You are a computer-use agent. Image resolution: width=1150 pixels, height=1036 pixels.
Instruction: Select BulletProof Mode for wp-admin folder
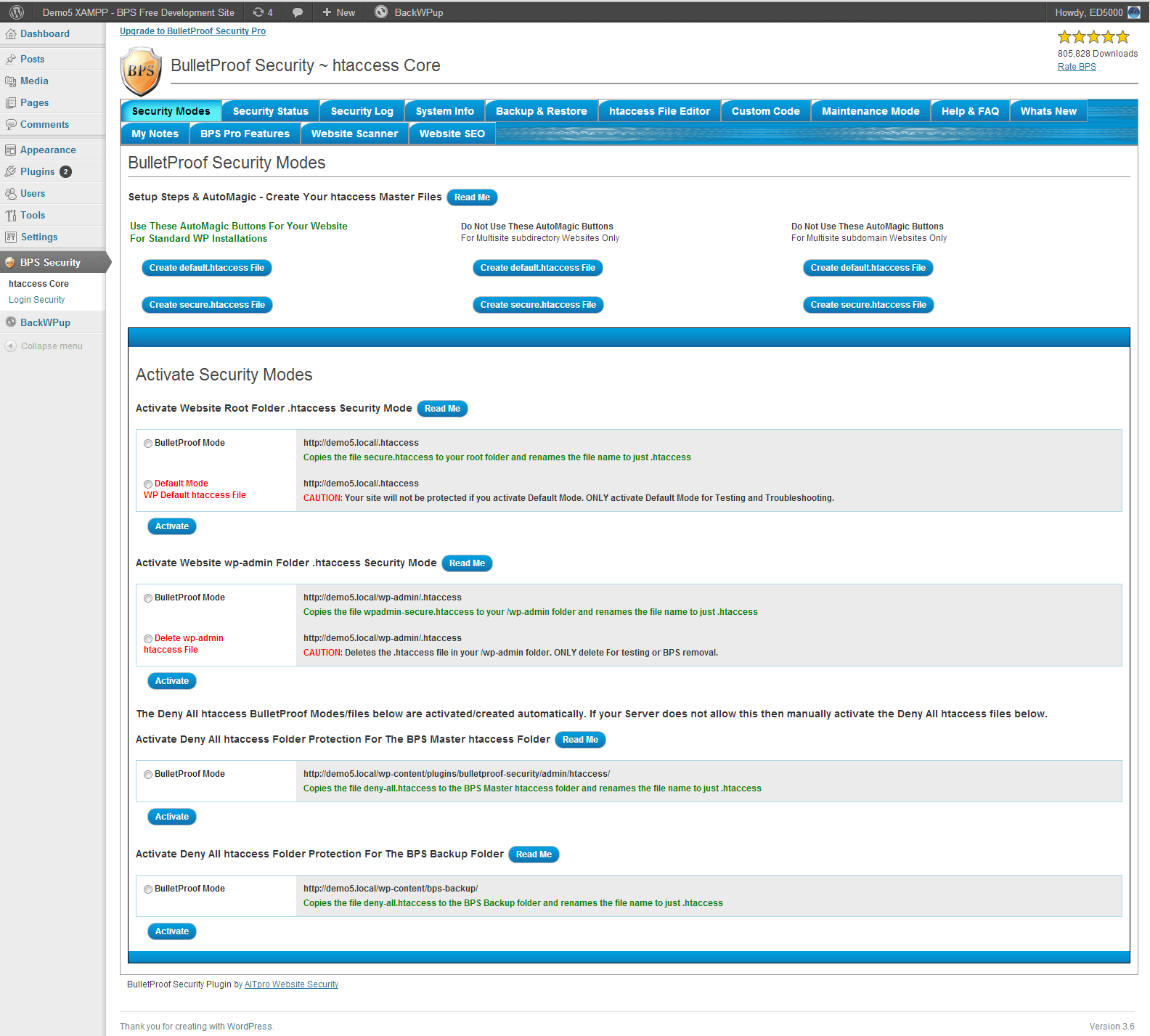click(148, 598)
